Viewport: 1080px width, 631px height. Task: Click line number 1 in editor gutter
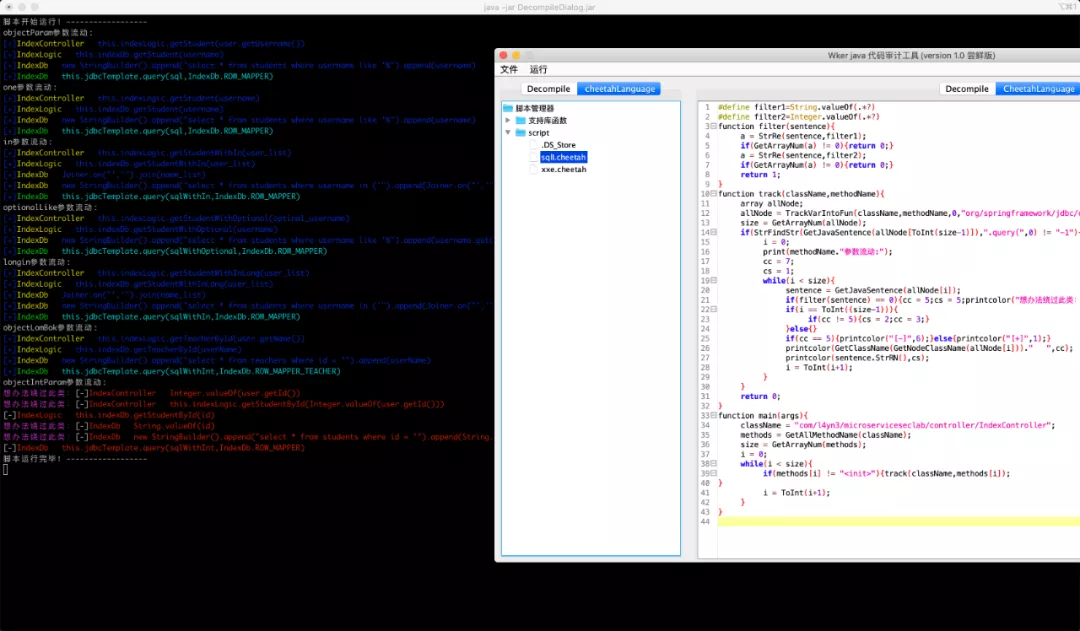click(707, 107)
